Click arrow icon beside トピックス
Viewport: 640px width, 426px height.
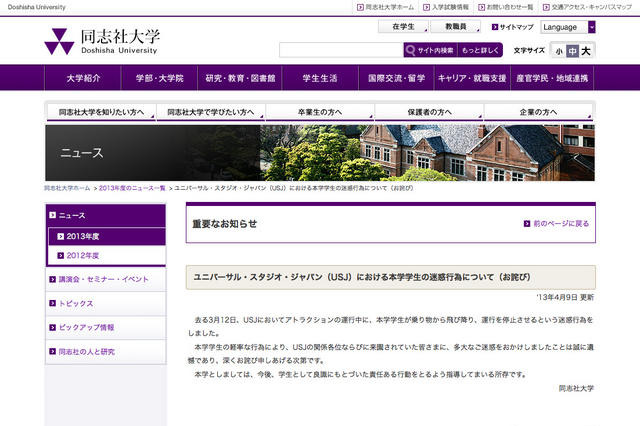(x=52, y=303)
